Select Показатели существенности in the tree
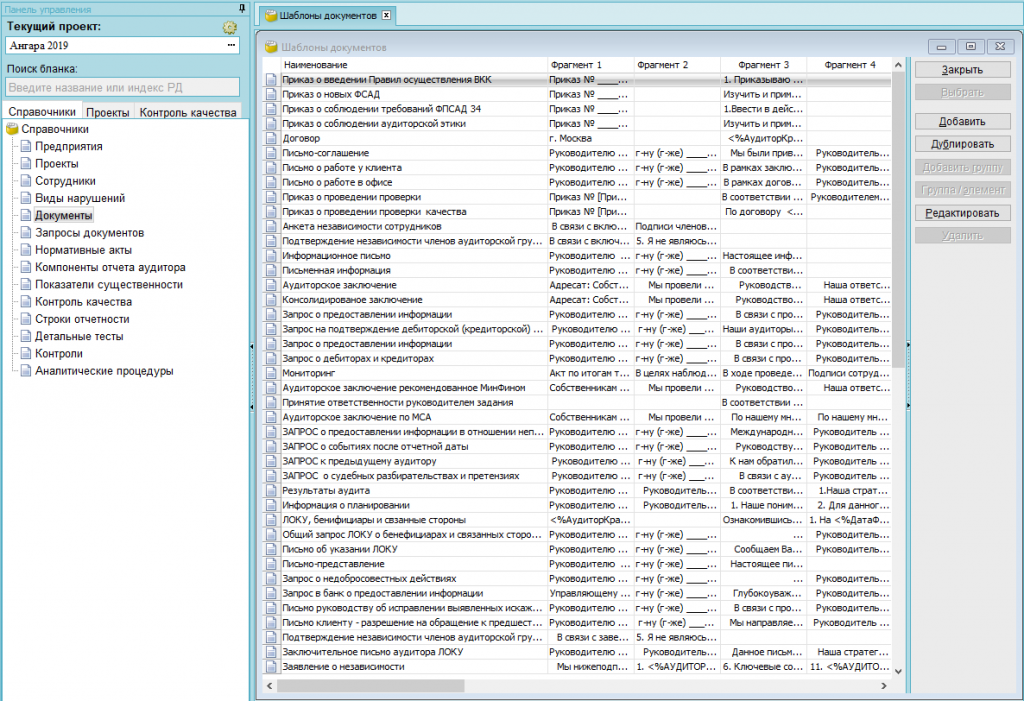The image size is (1024, 701). click(109, 284)
